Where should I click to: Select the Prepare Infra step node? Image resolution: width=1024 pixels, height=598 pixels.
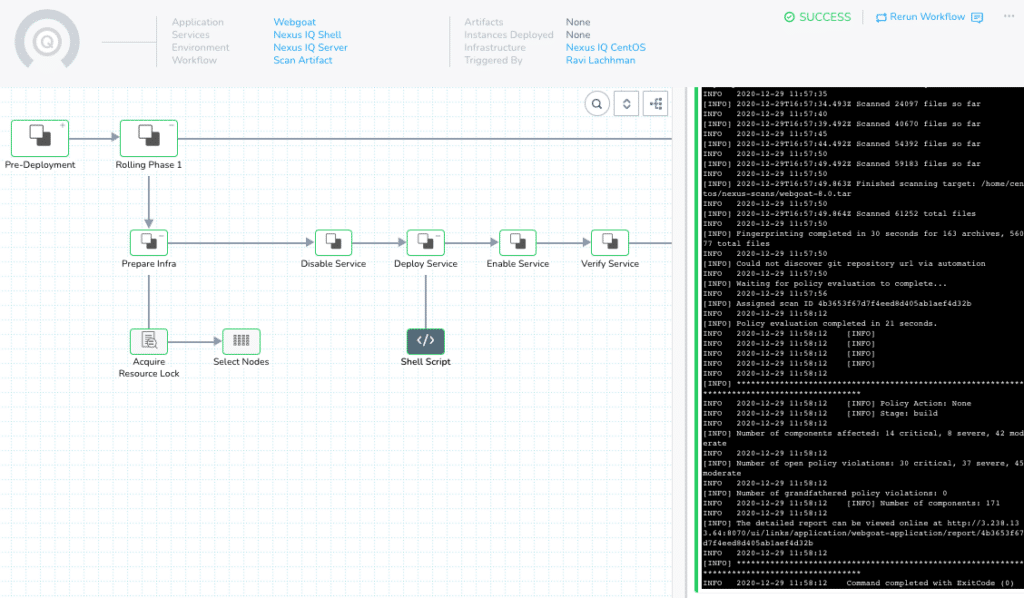149,242
